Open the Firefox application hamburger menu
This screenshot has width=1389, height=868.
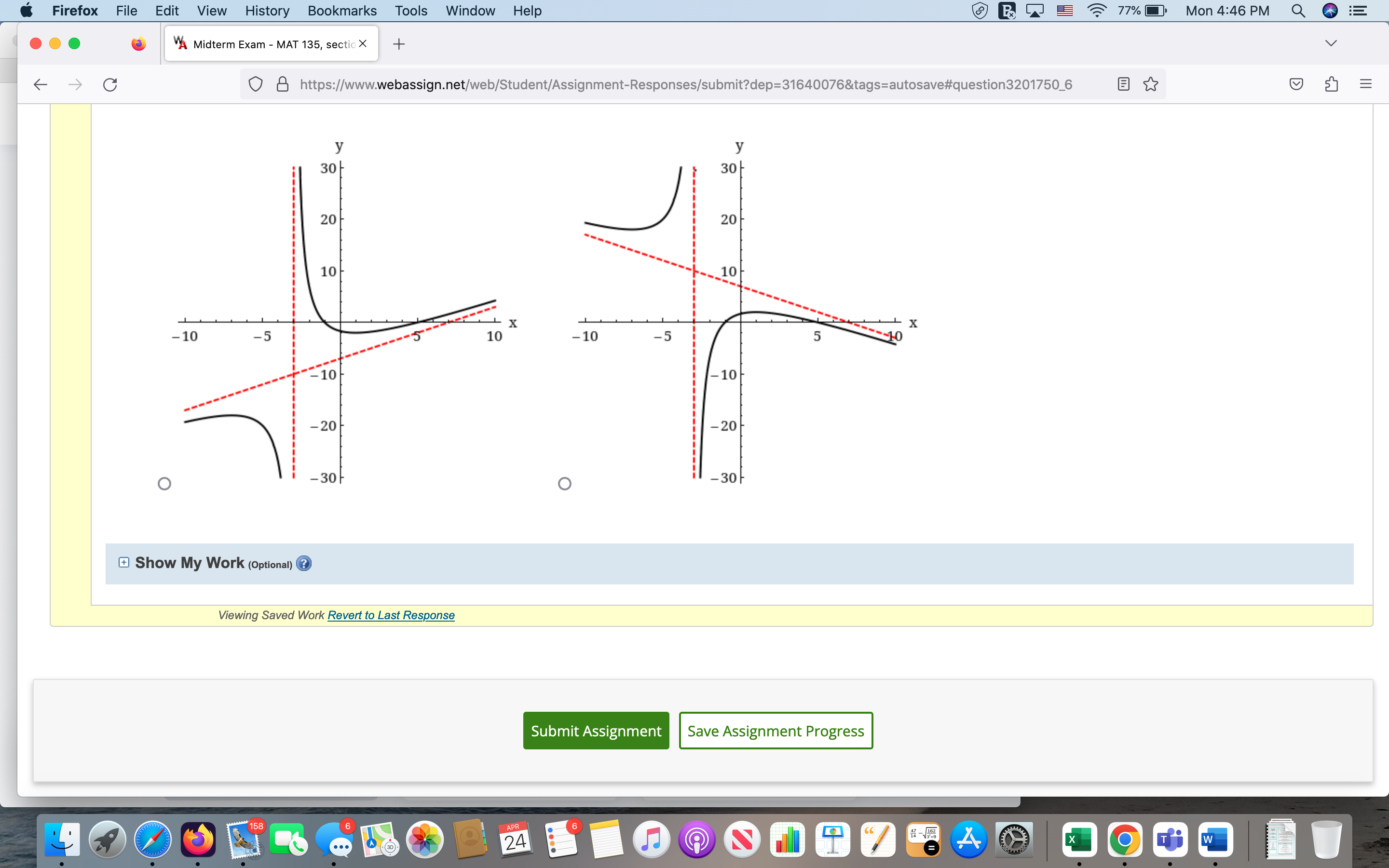[x=1365, y=84]
